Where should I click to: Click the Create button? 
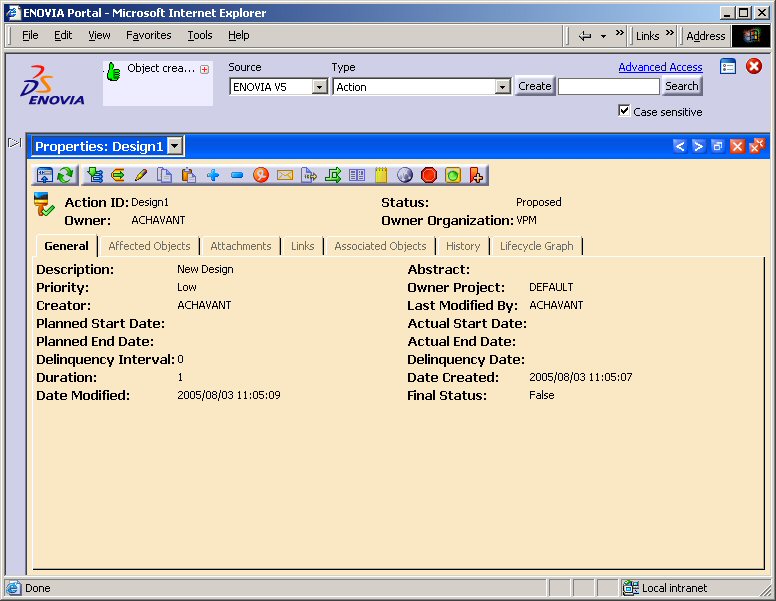pyautogui.click(x=534, y=86)
